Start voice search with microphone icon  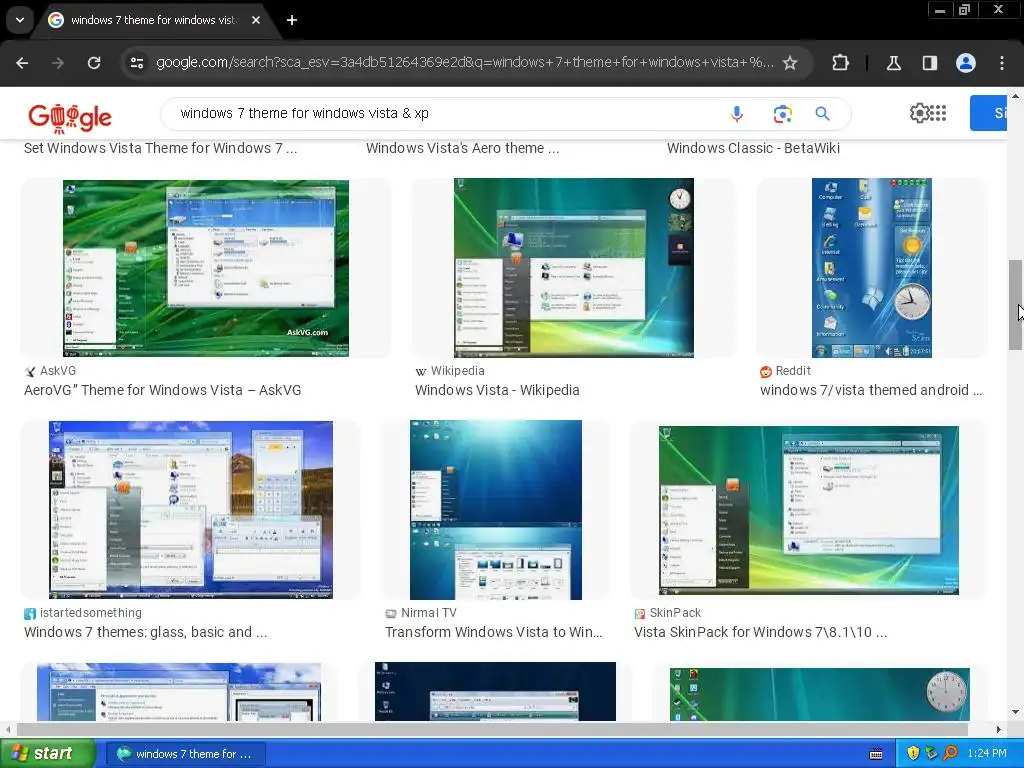click(x=737, y=114)
